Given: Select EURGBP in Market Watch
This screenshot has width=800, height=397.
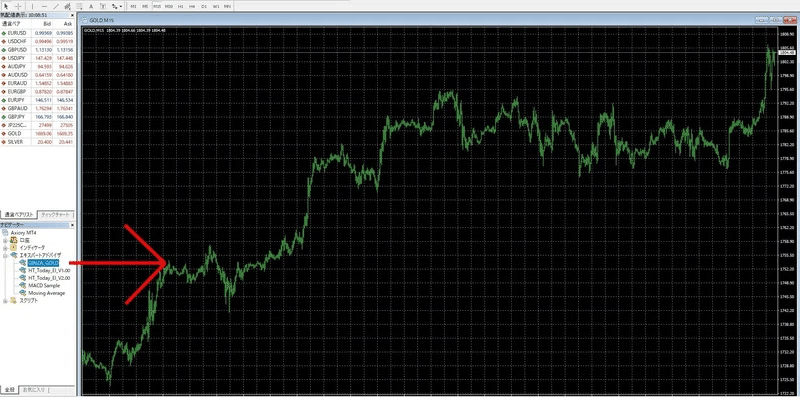Looking at the screenshot, I should coord(37,91).
